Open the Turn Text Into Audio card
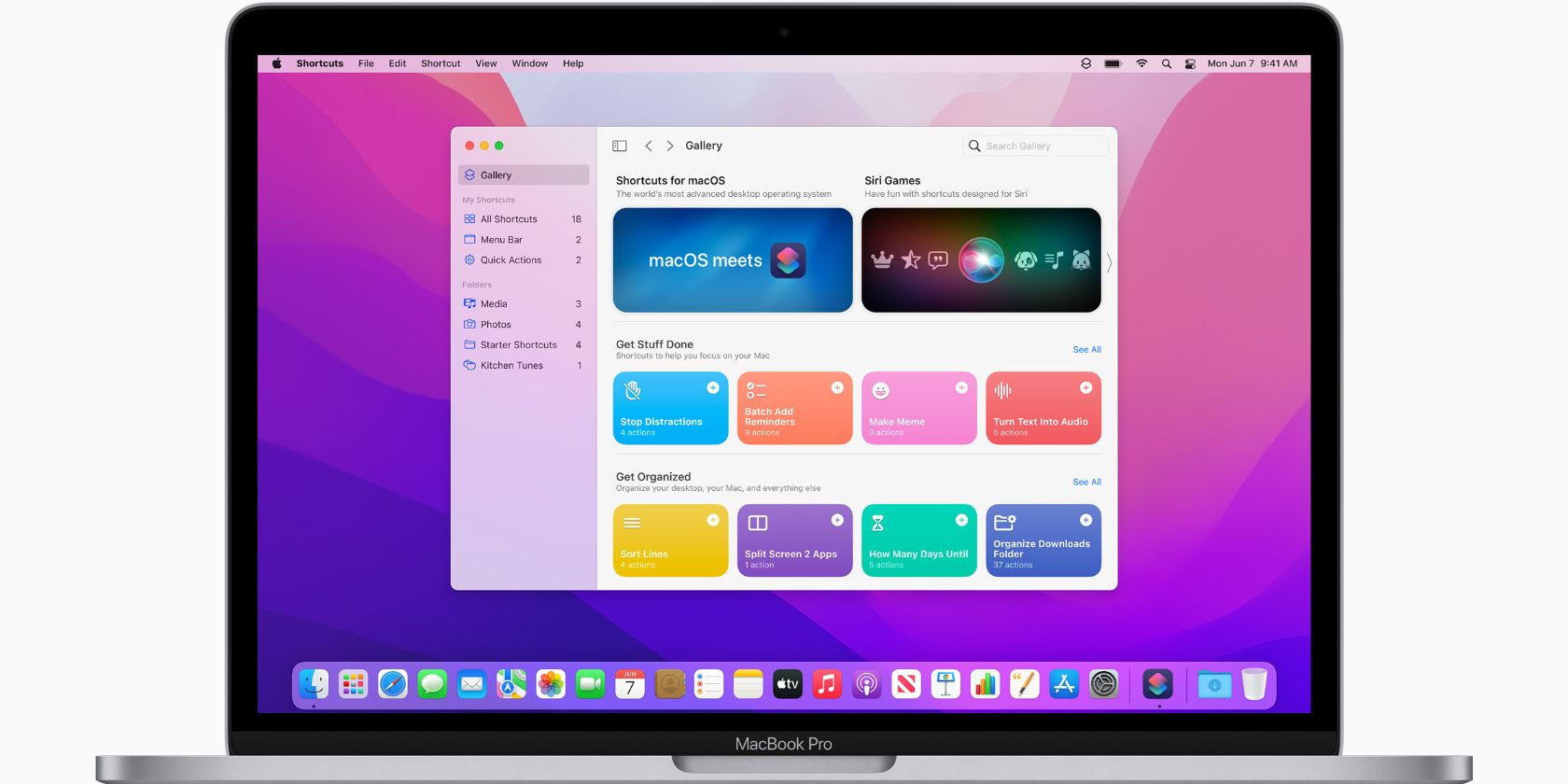Screen dimensions: 1568x784 click(1043, 408)
